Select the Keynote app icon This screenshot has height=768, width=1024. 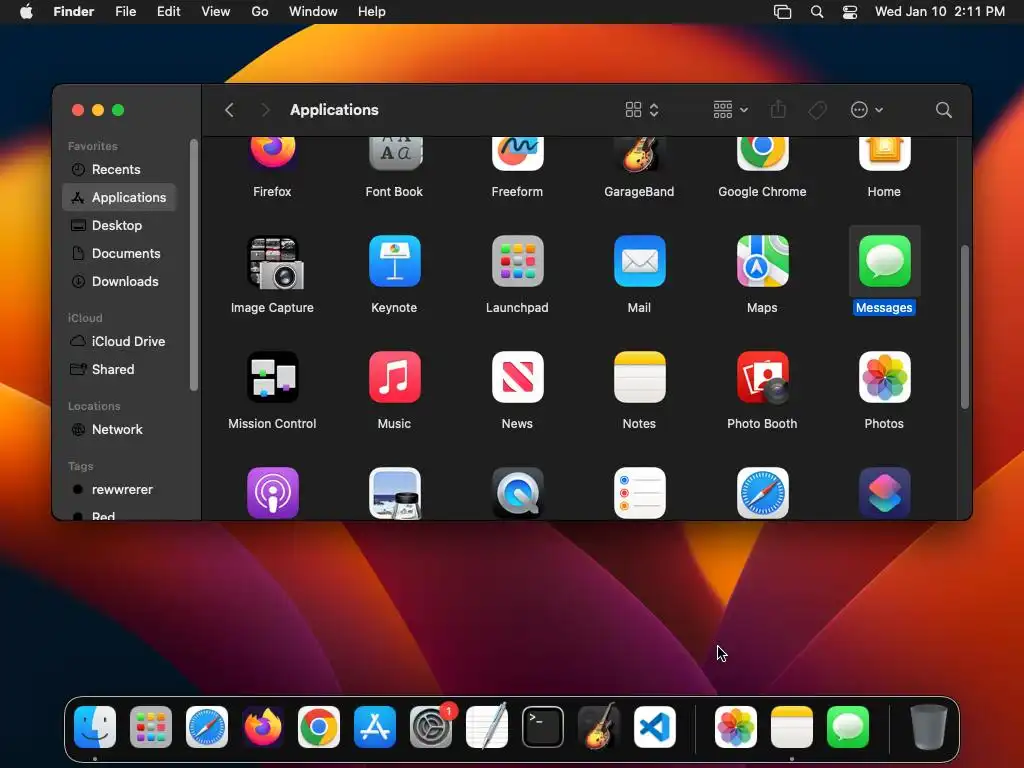click(394, 261)
